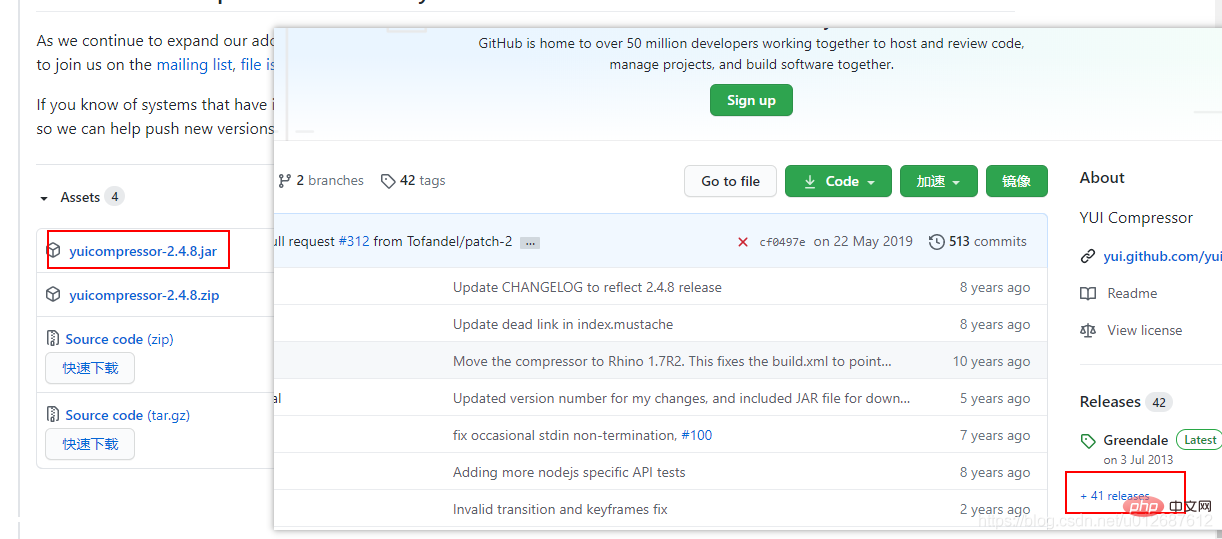Collapse the Assets section triangle
Image resolution: width=1222 pixels, height=539 pixels.
(x=44, y=198)
